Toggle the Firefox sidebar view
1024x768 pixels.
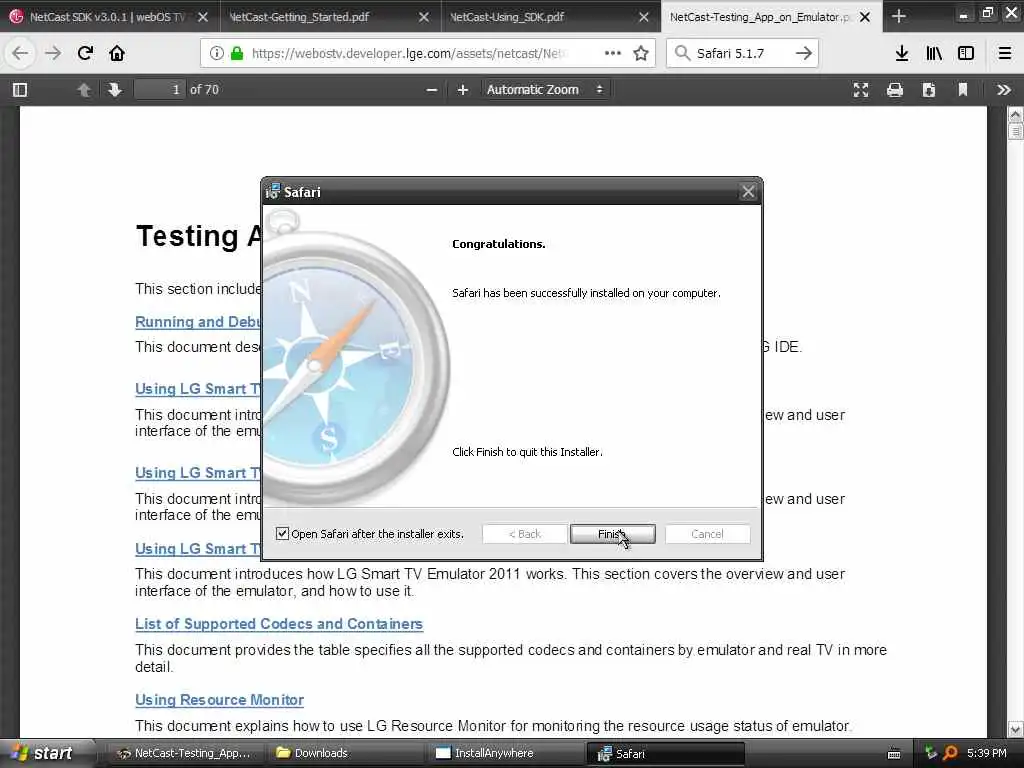966,53
